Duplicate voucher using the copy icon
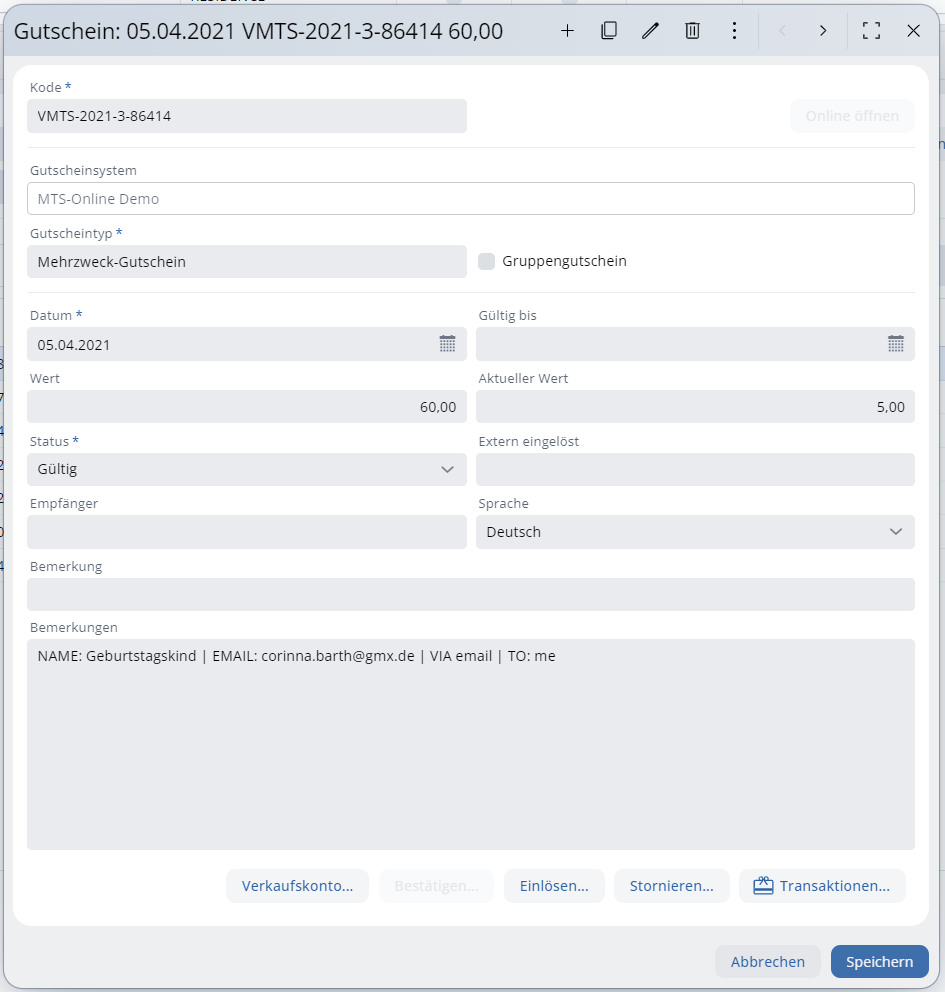The height and width of the screenshot is (992, 945). click(x=609, y=31)
